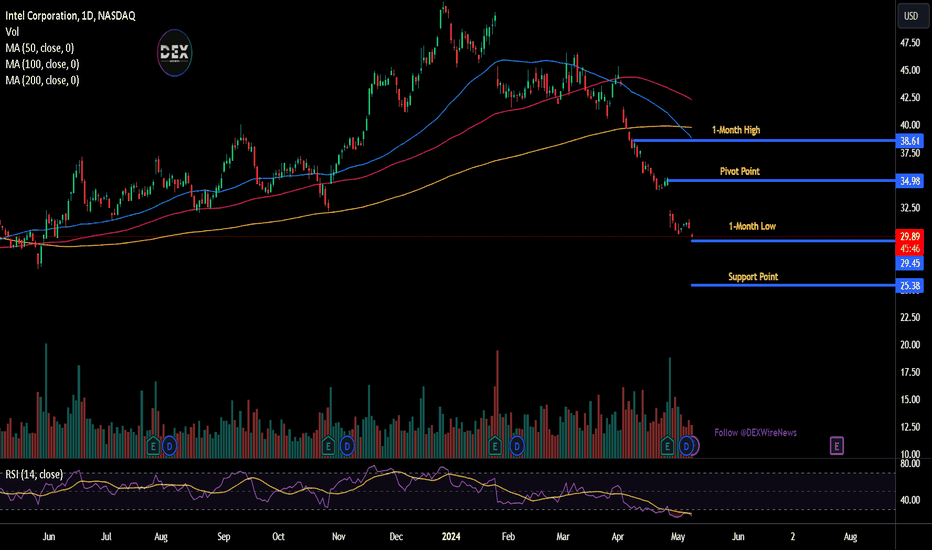Image resolution: width=932 pixels, height=550 pixels.
Task: Click the Sep label on time axis
Action: (x=223, y=536)
